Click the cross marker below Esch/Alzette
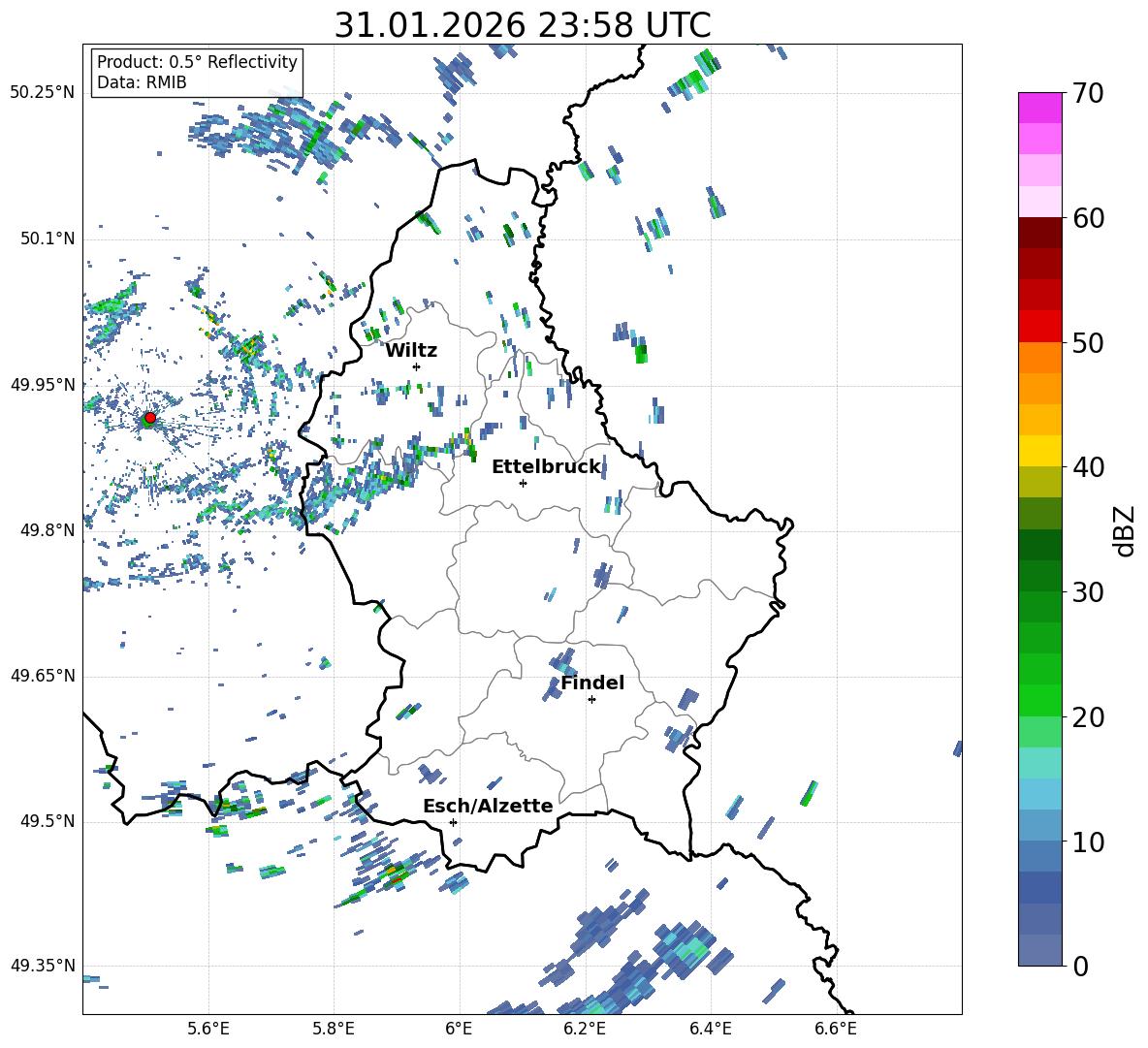Image resolution: width=1148 pixels, height=1048 pixels. pyautogui.click(x=453, y=822)
